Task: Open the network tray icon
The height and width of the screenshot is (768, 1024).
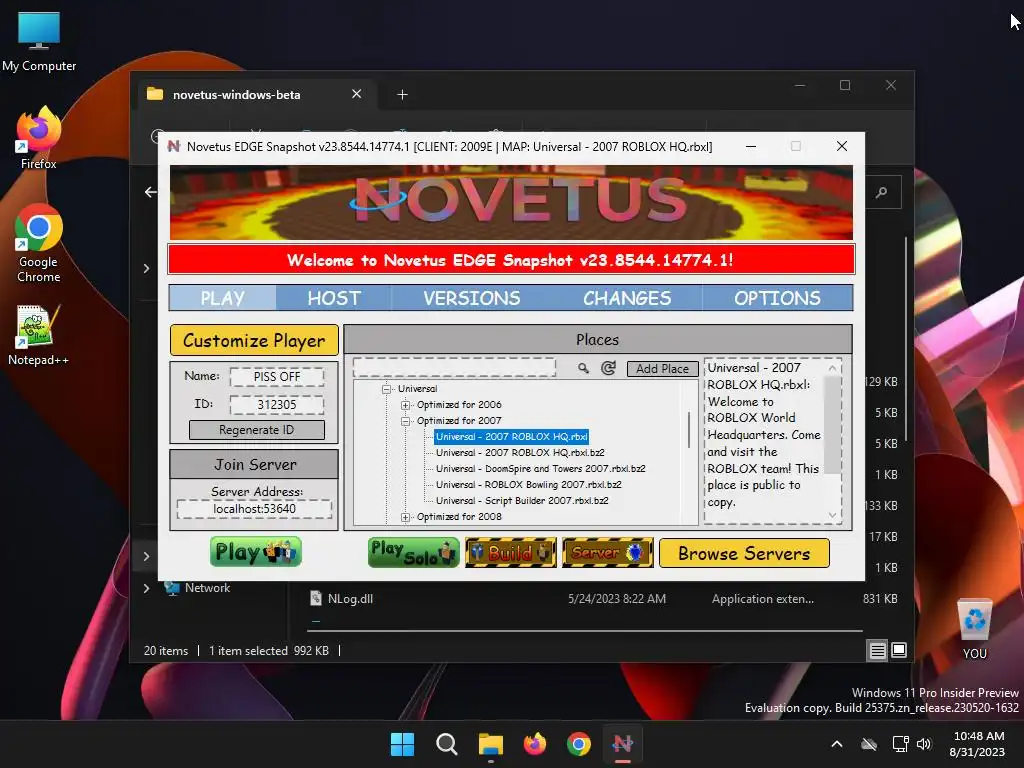Action: point(901,744)
